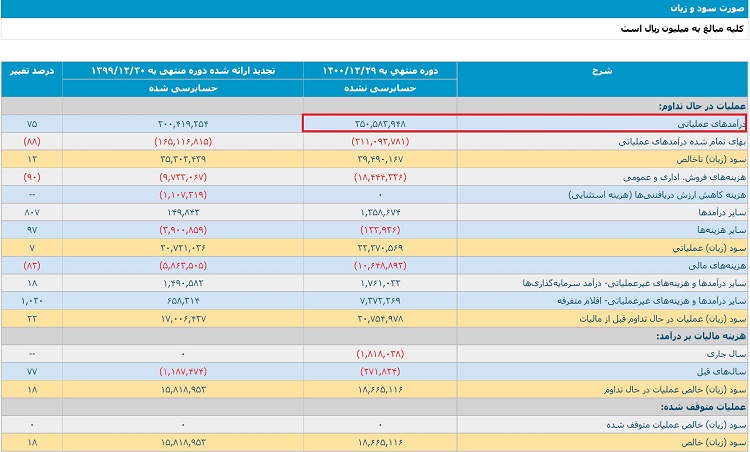Click the 'حسابرسی نشده' subheader

click(x=380, y=88)
